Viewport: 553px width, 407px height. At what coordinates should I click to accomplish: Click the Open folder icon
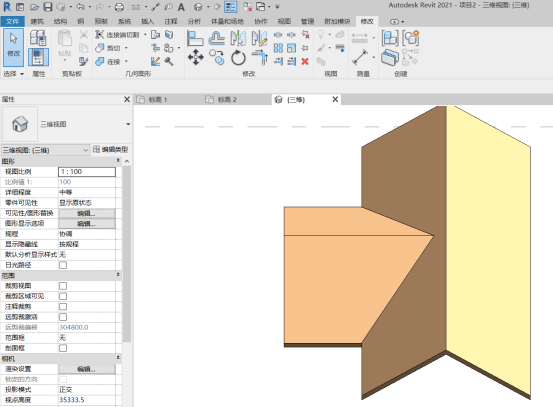34,7
